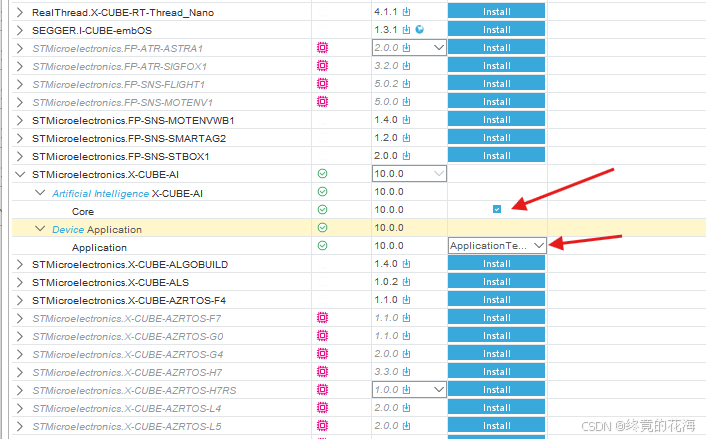Open version dropdown for FP-ATR-ASTRA1

409,47
